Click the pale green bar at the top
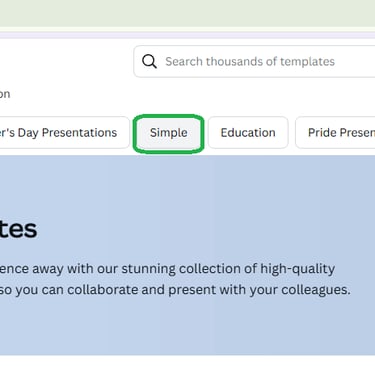 [x=187, y=13]
